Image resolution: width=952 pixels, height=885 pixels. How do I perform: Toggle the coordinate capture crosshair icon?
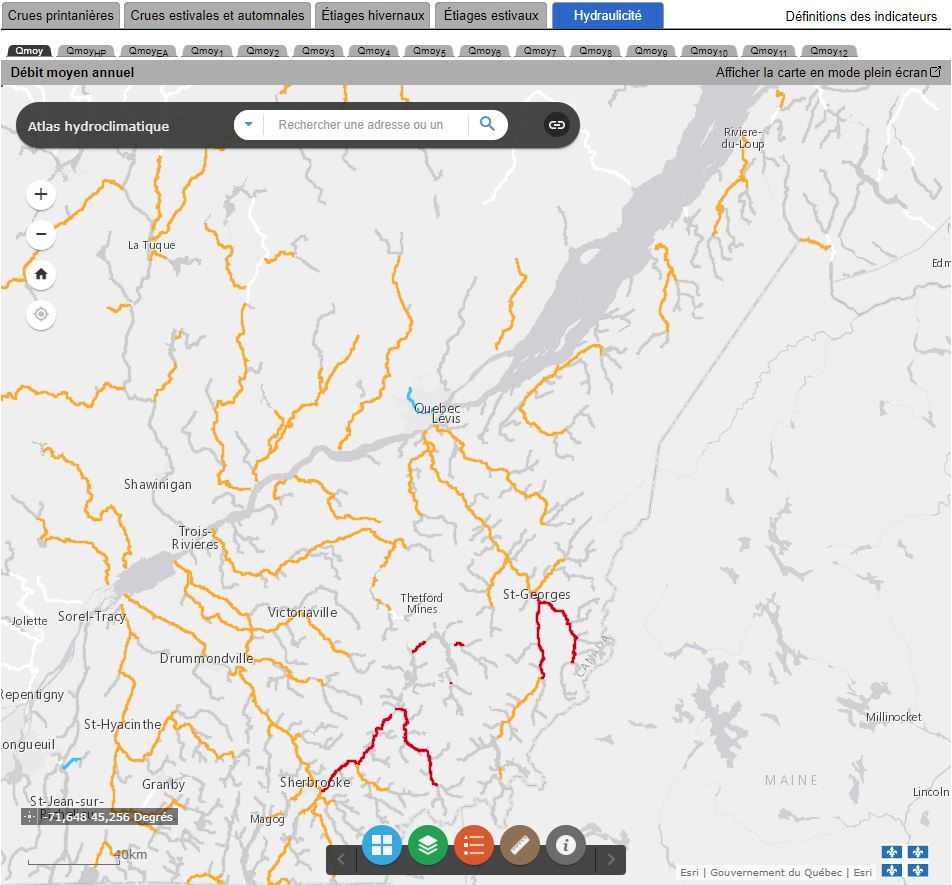coord(30,817)
